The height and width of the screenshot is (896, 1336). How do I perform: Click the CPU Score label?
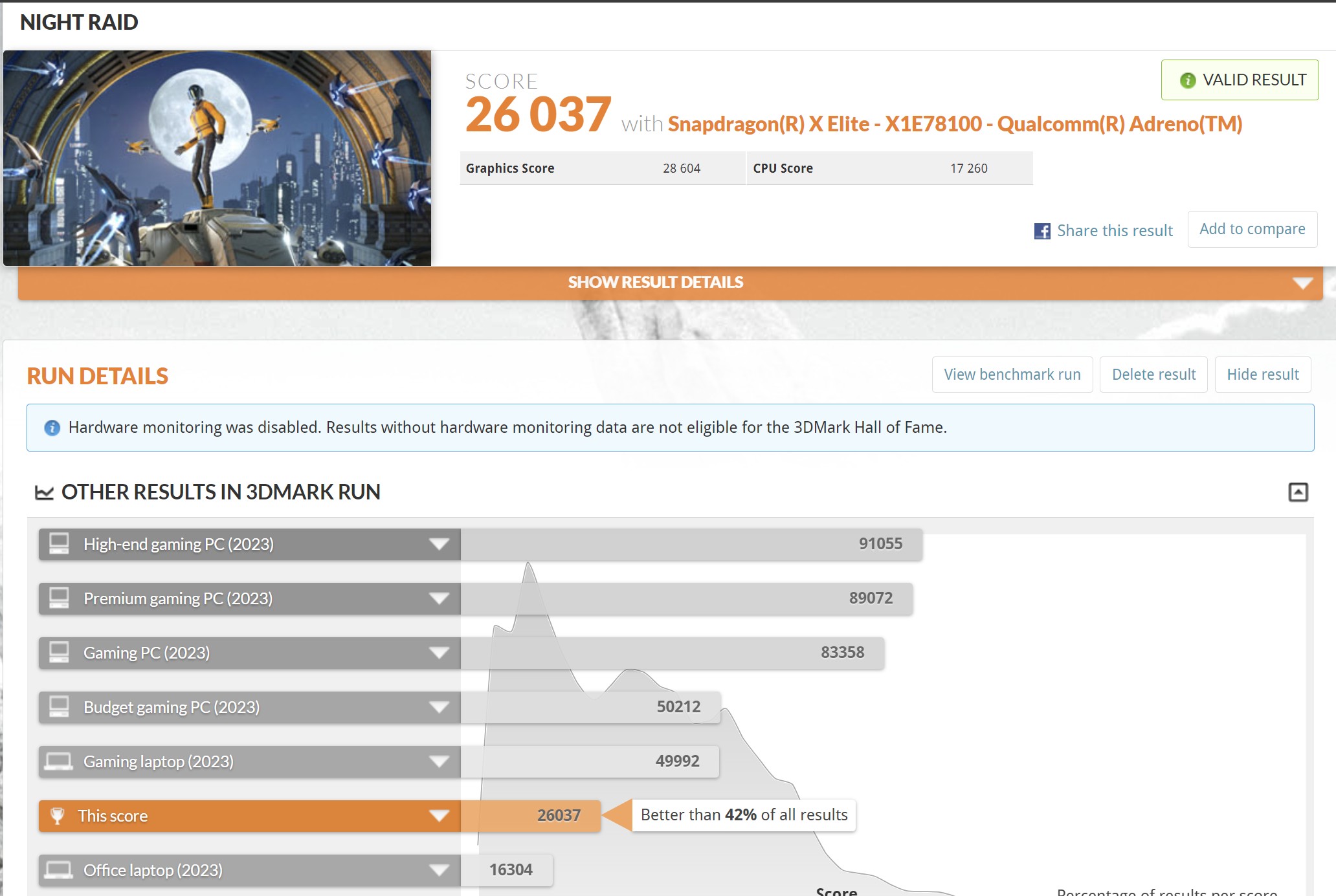click(783, 168)
